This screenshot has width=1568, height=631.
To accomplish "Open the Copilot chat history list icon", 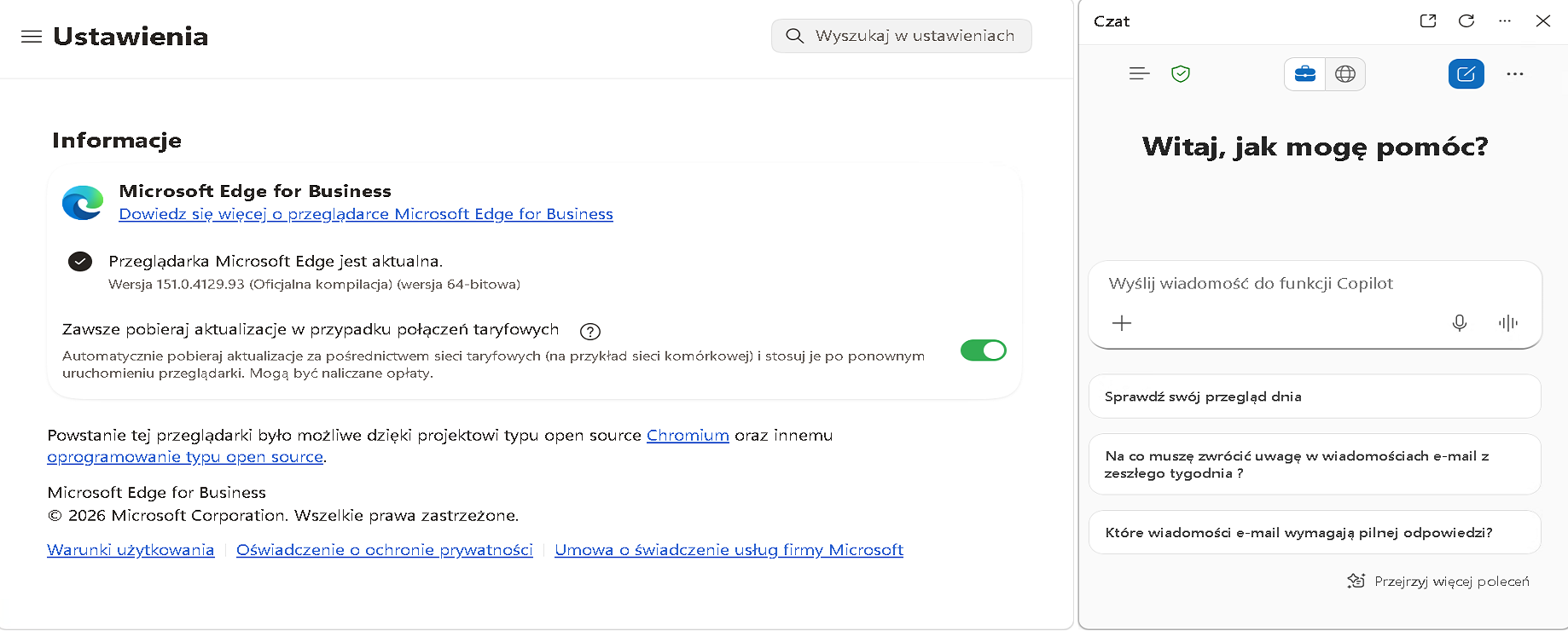I will click(x=1140, y=74).
